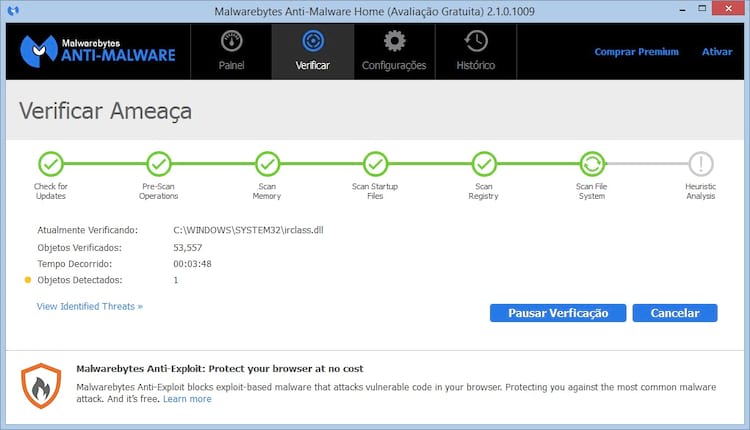Image resolution: width=750 pixels, height=430 pixels.
Task: Open View Identified Threats link
Action: pyautogui.click(x=89, y=306)
